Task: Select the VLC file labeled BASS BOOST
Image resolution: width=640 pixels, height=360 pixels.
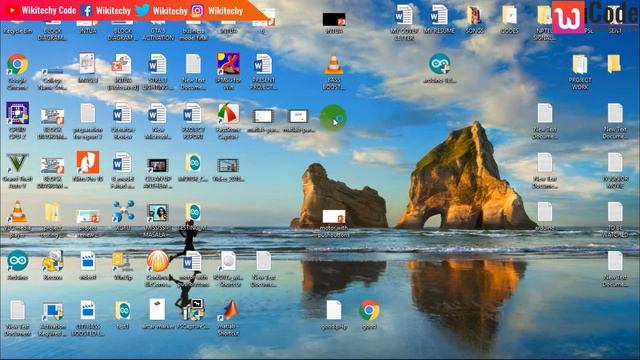Action: (333, 64)
